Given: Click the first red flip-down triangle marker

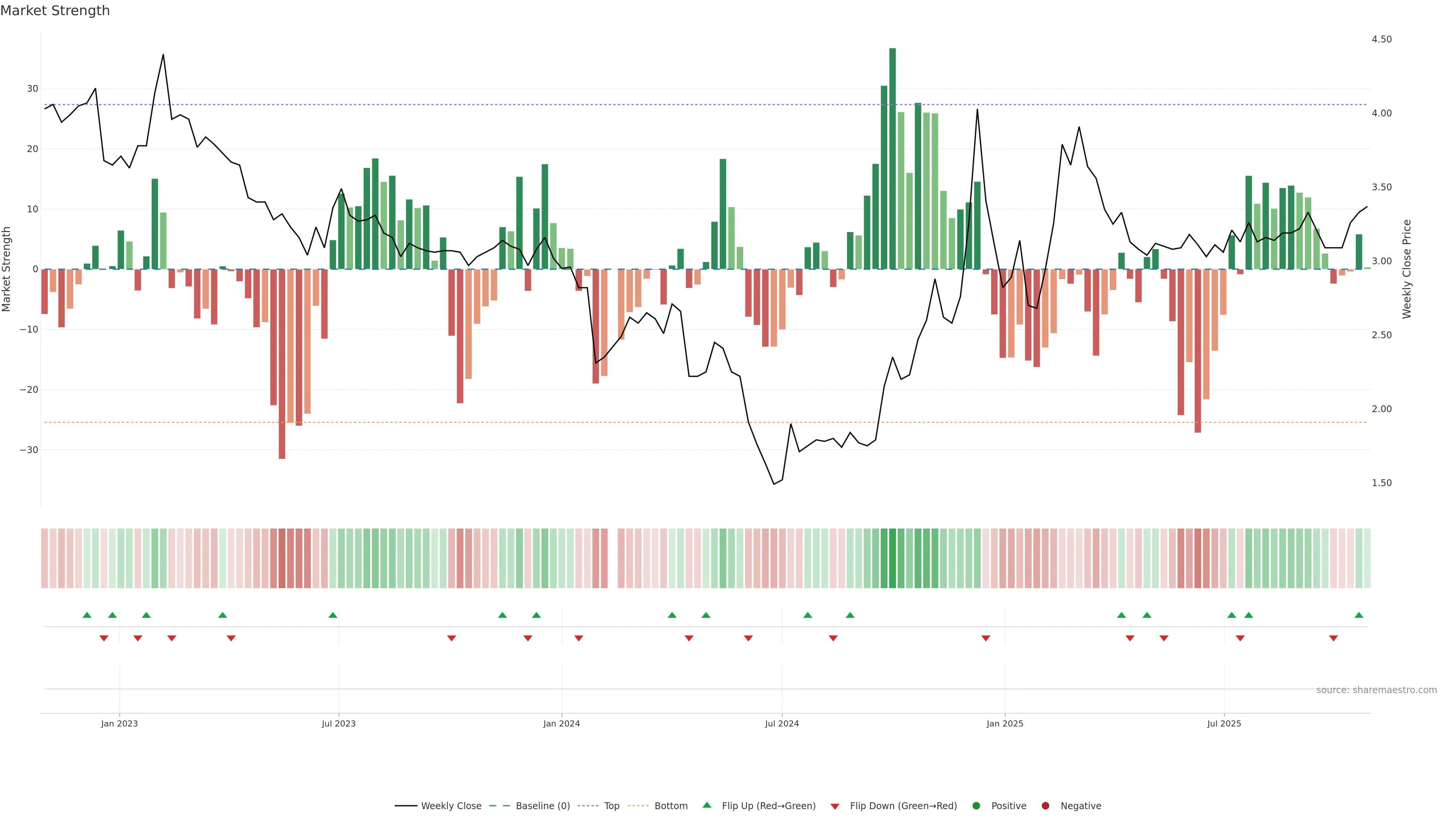Looking at the screenshot, I should click(x=104, y=638).
